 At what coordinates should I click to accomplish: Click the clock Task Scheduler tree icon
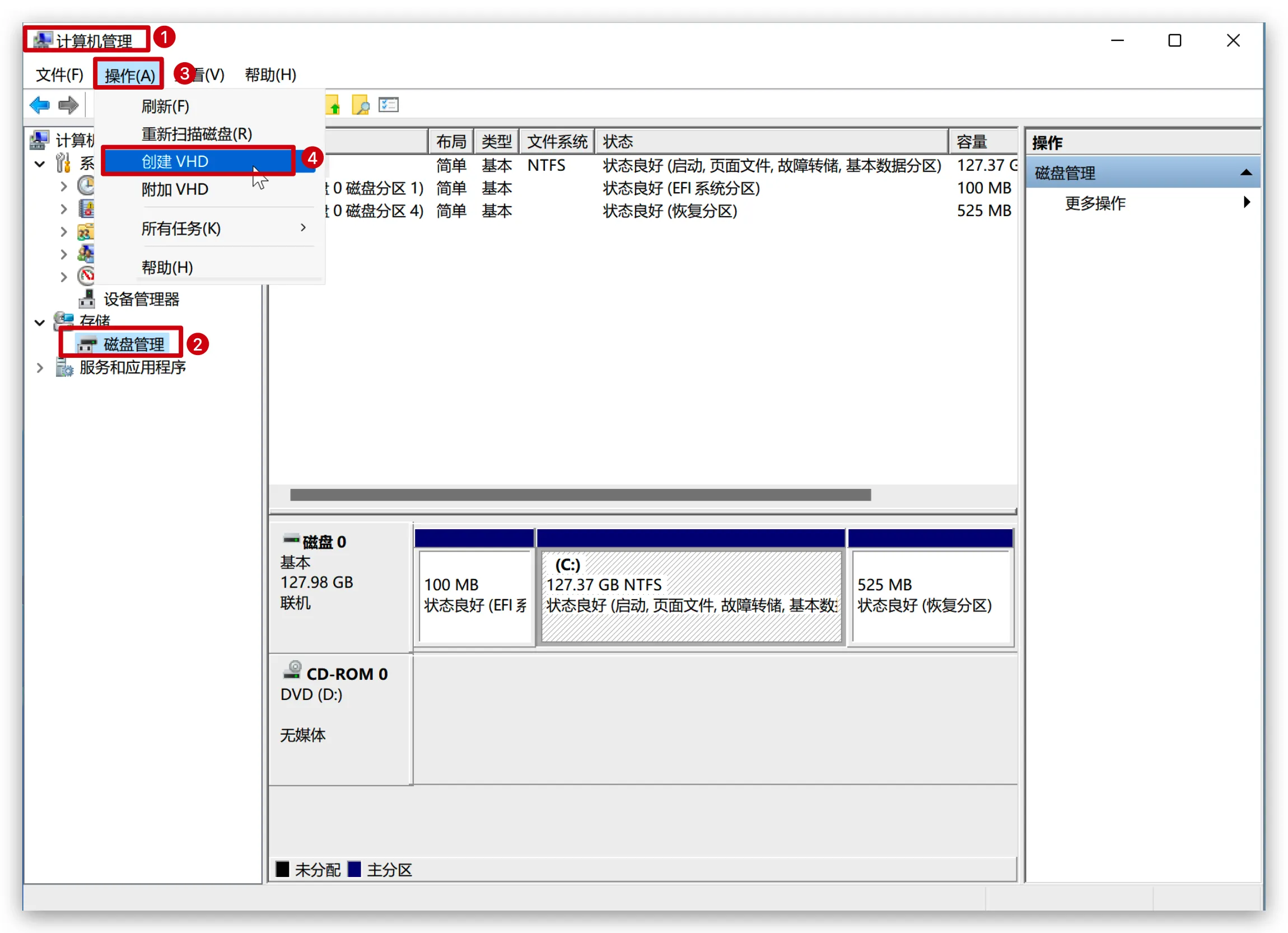[x=86, y=186]
